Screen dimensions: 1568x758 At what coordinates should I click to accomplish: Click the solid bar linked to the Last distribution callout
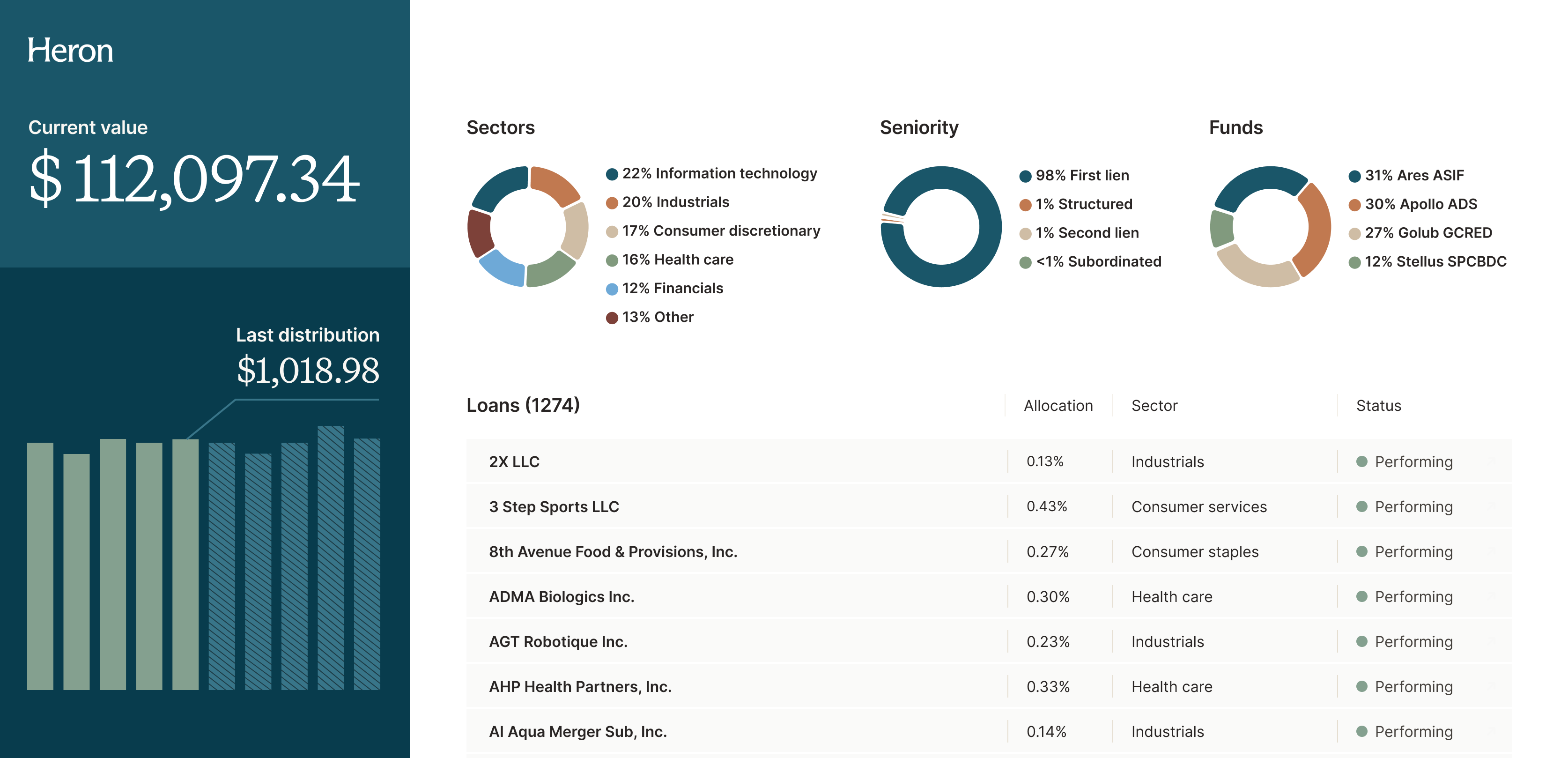point(185,565)
